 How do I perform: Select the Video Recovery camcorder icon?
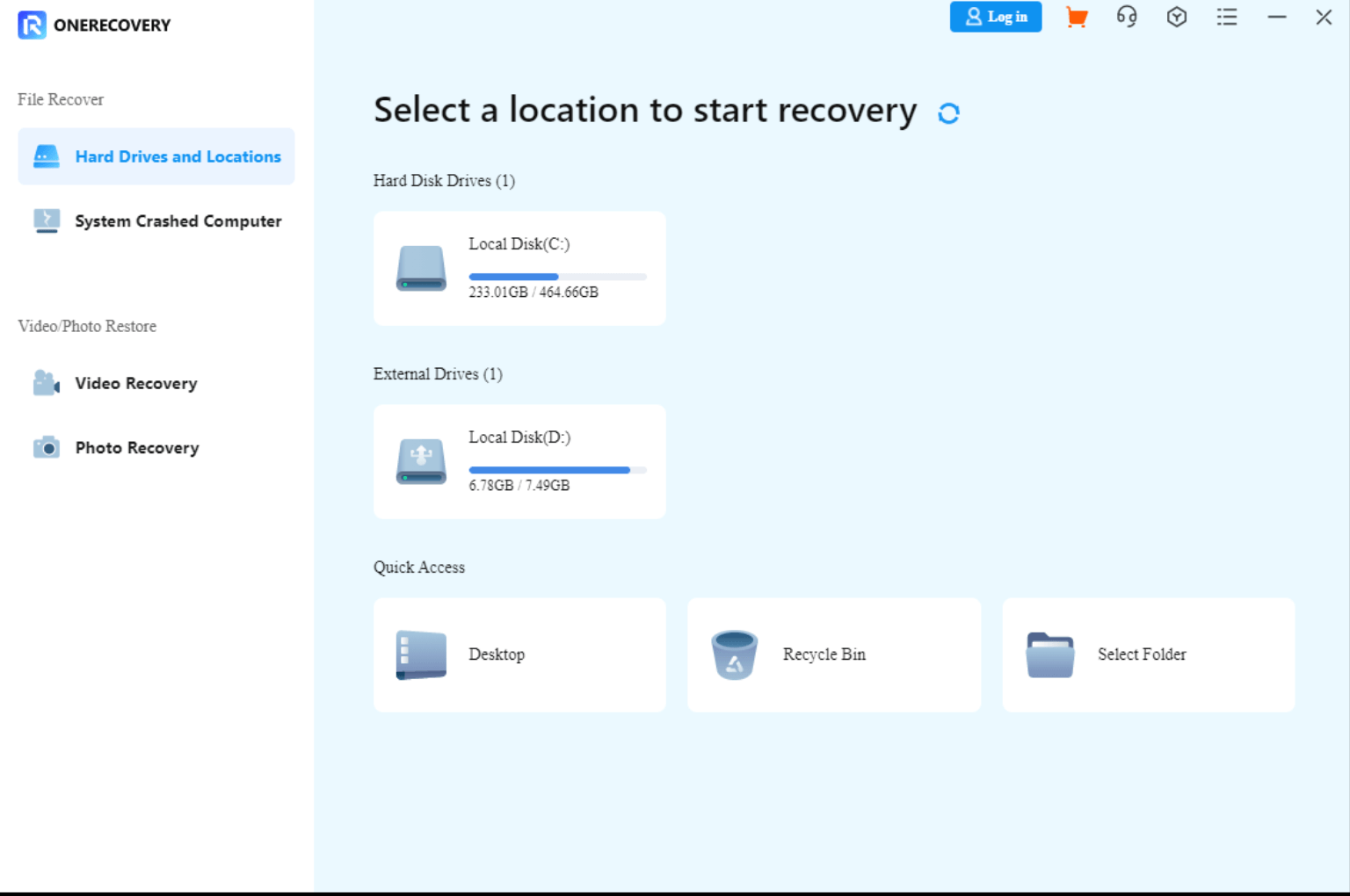tap(46, 382)
